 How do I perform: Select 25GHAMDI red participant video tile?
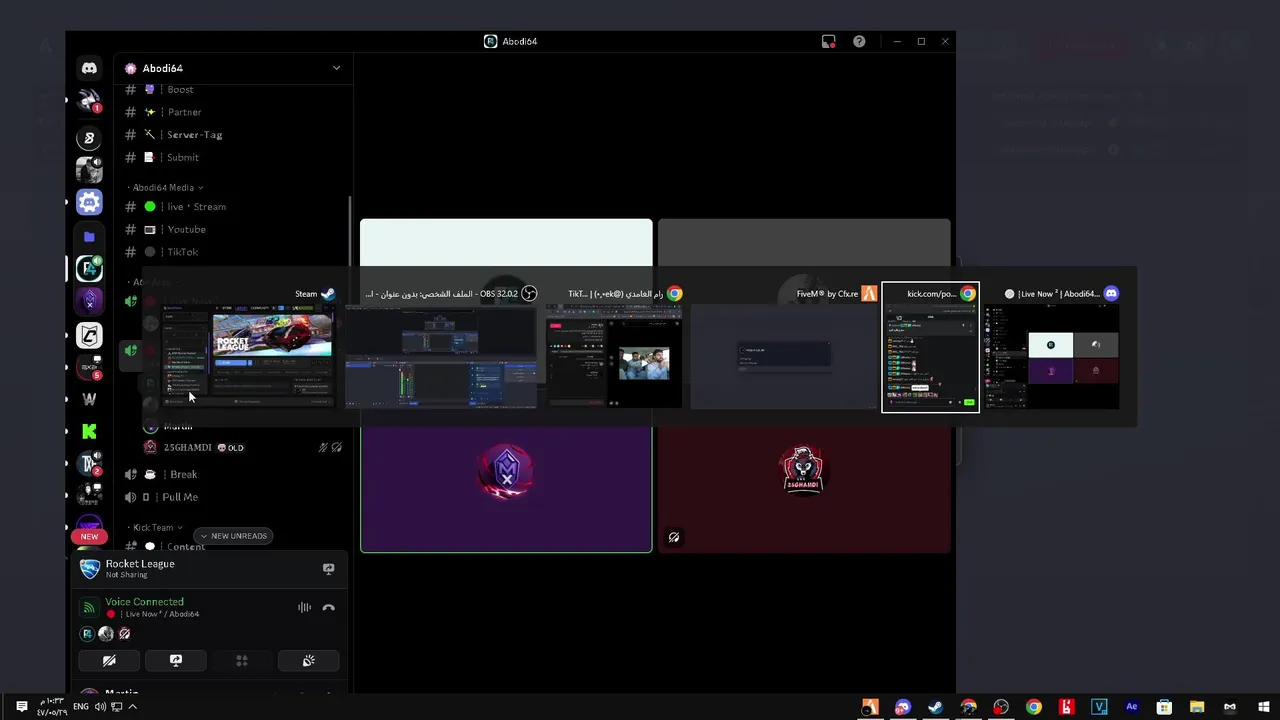(x=804, y=489)
